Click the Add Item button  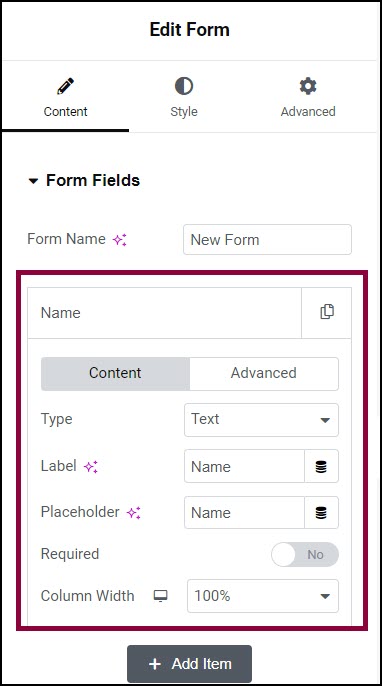[x=189, y=664]
